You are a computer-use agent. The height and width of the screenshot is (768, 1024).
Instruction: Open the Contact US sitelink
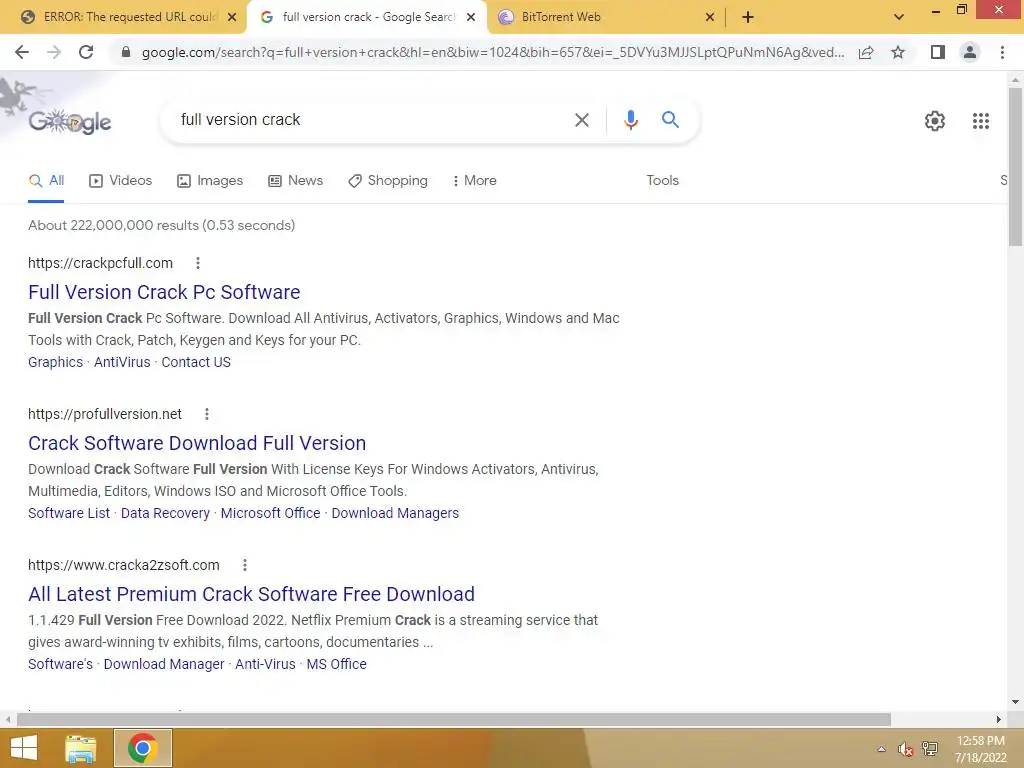pos(196,362)
